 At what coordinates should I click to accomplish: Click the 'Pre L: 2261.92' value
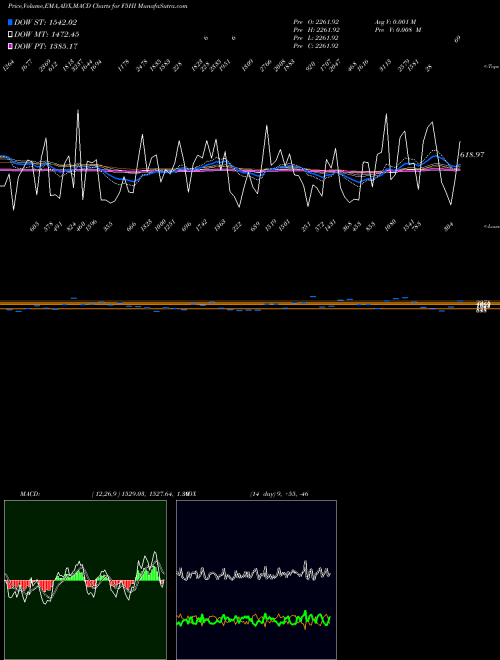click(316, 38)
